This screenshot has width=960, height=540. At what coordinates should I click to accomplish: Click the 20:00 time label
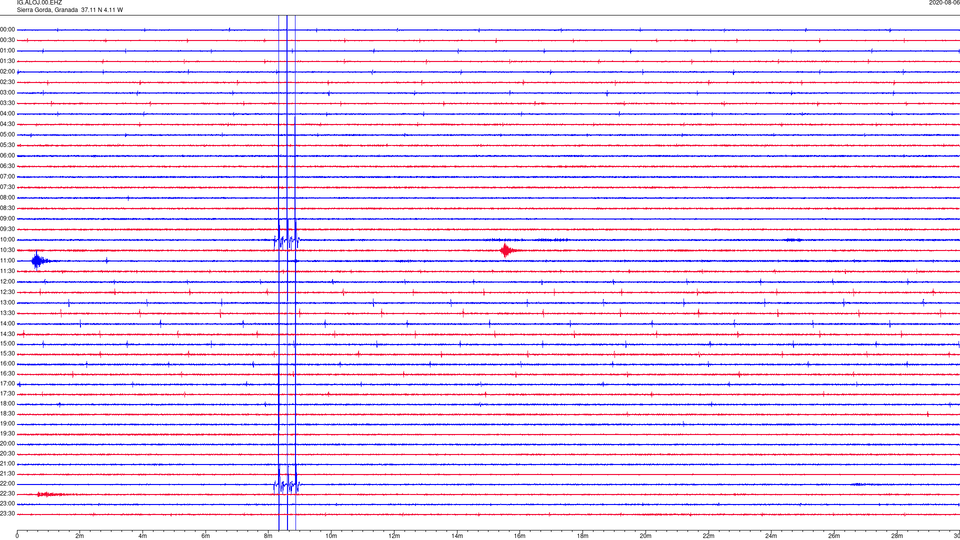click(x=7, y=444)
